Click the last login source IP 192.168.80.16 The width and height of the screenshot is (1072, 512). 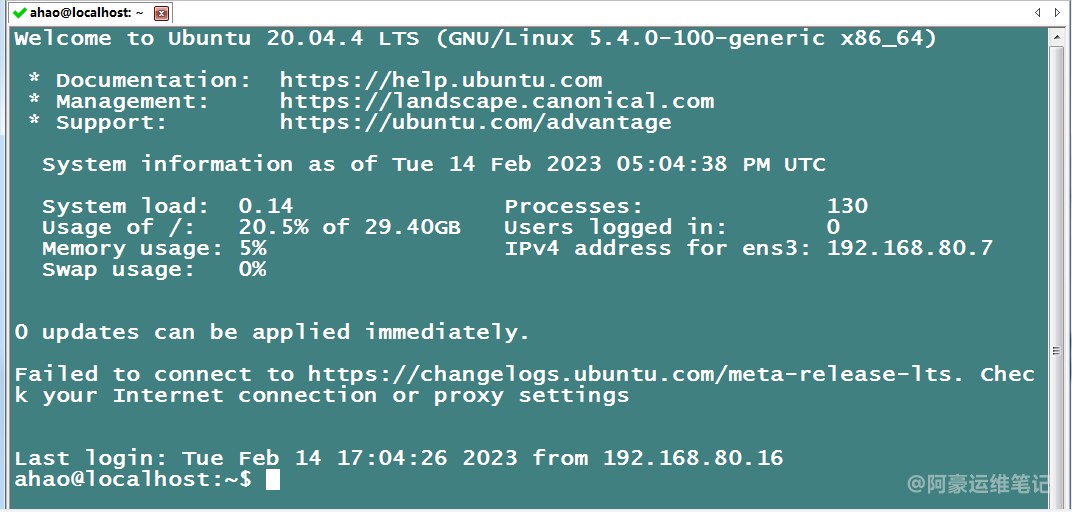[692, 458]
